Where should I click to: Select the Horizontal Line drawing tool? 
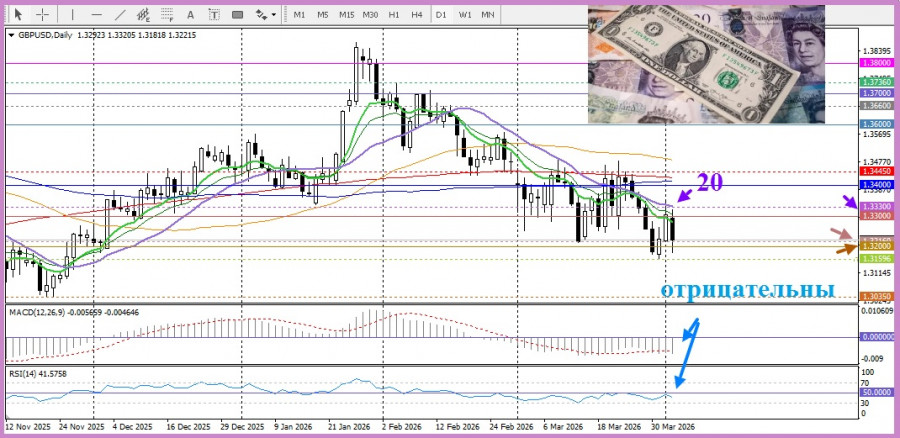pos(96,14)
